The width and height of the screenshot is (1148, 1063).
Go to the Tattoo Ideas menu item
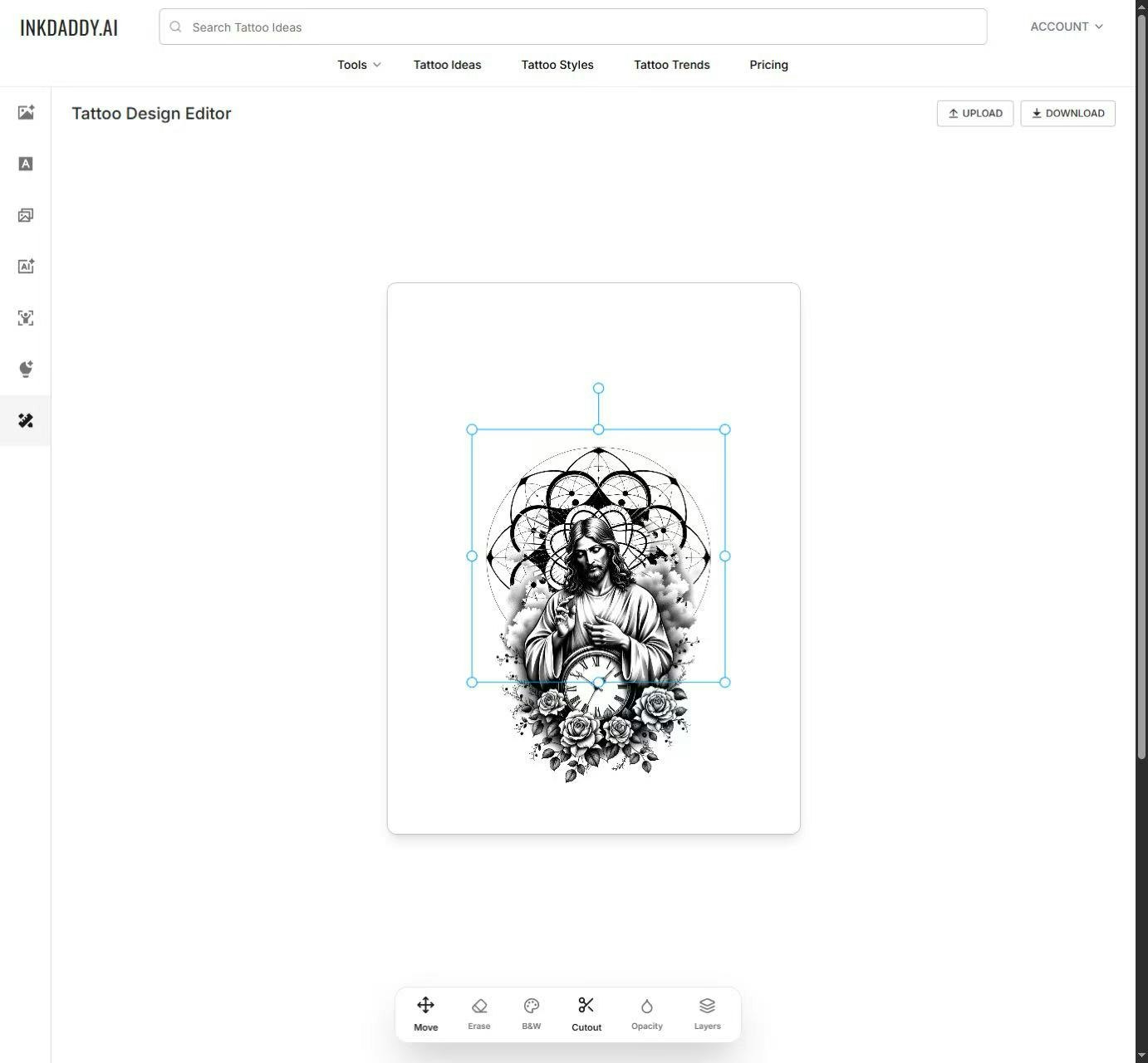[447, 65]
